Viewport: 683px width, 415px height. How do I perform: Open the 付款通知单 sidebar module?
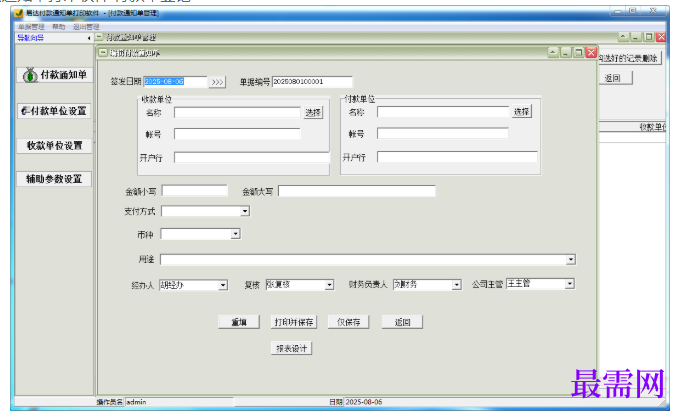tap(54, 75)
